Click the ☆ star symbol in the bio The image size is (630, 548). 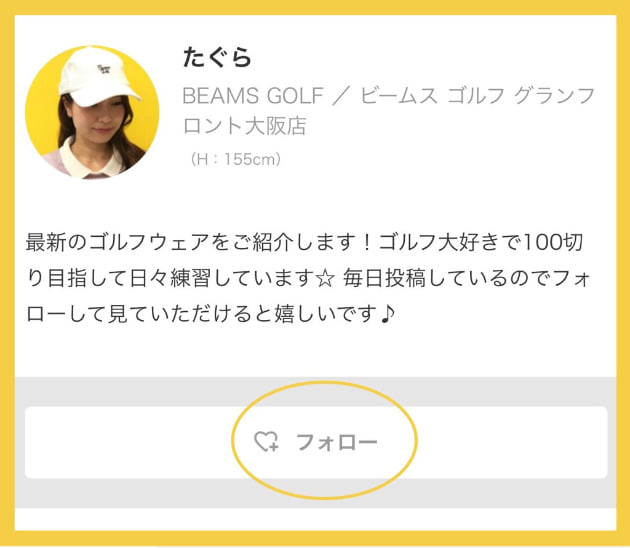(377, 279)
